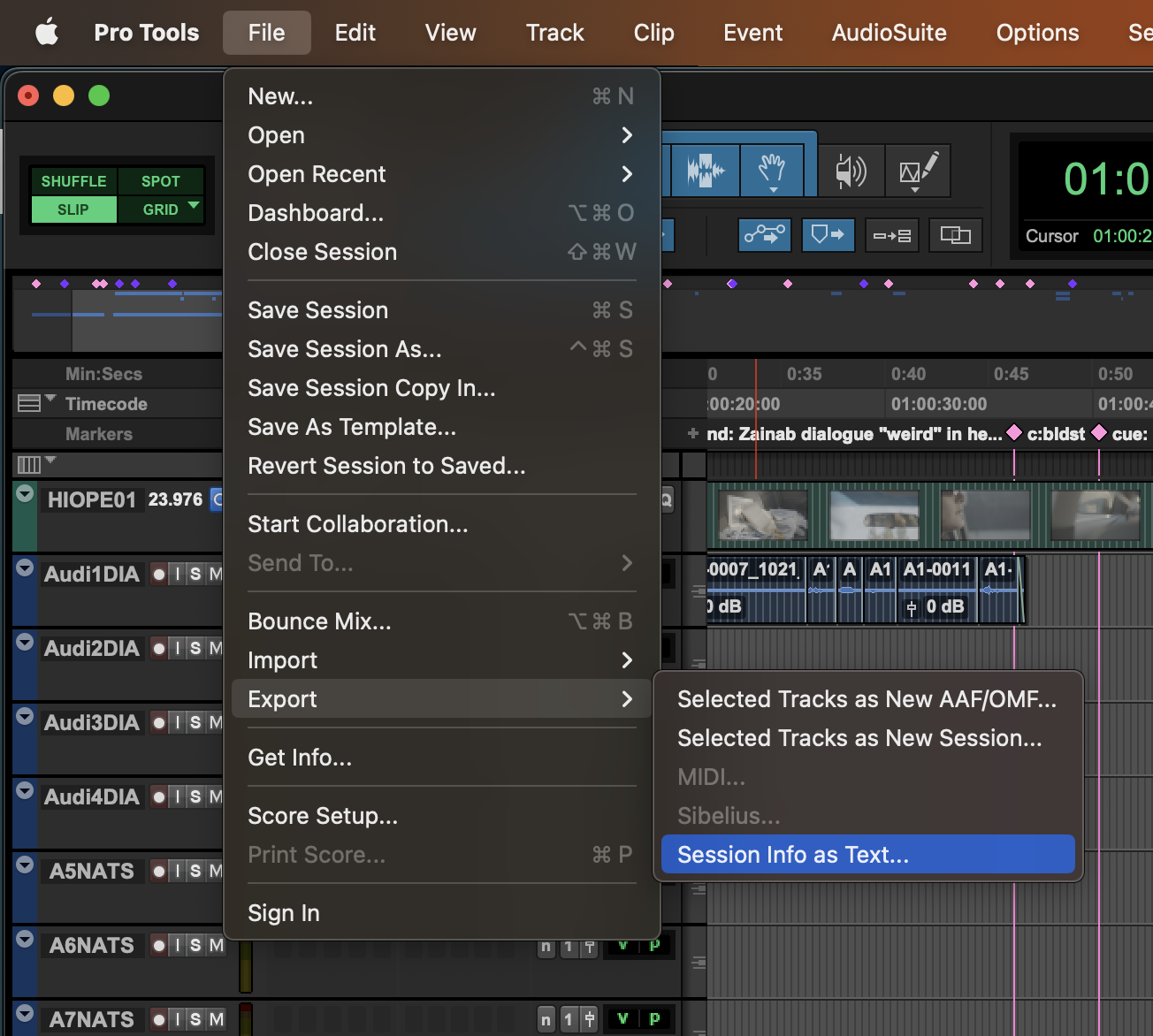The width and height of the screenshot is (1153, 1036).
Task: Click Save Session Copy In menu item
Action: point(442,388)
